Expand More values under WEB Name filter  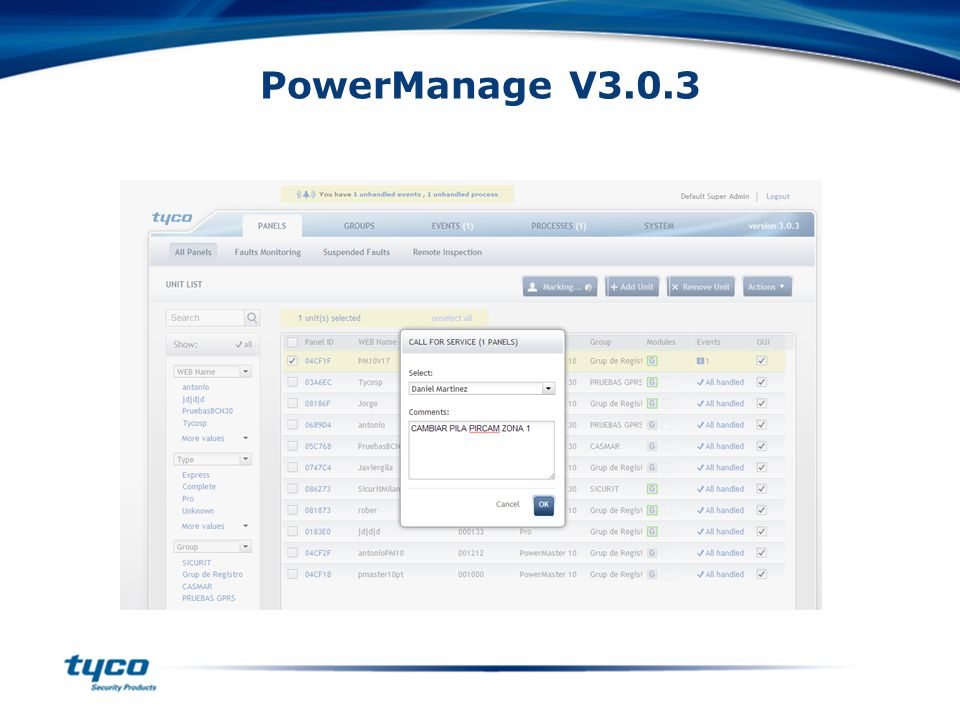point(214,438)
